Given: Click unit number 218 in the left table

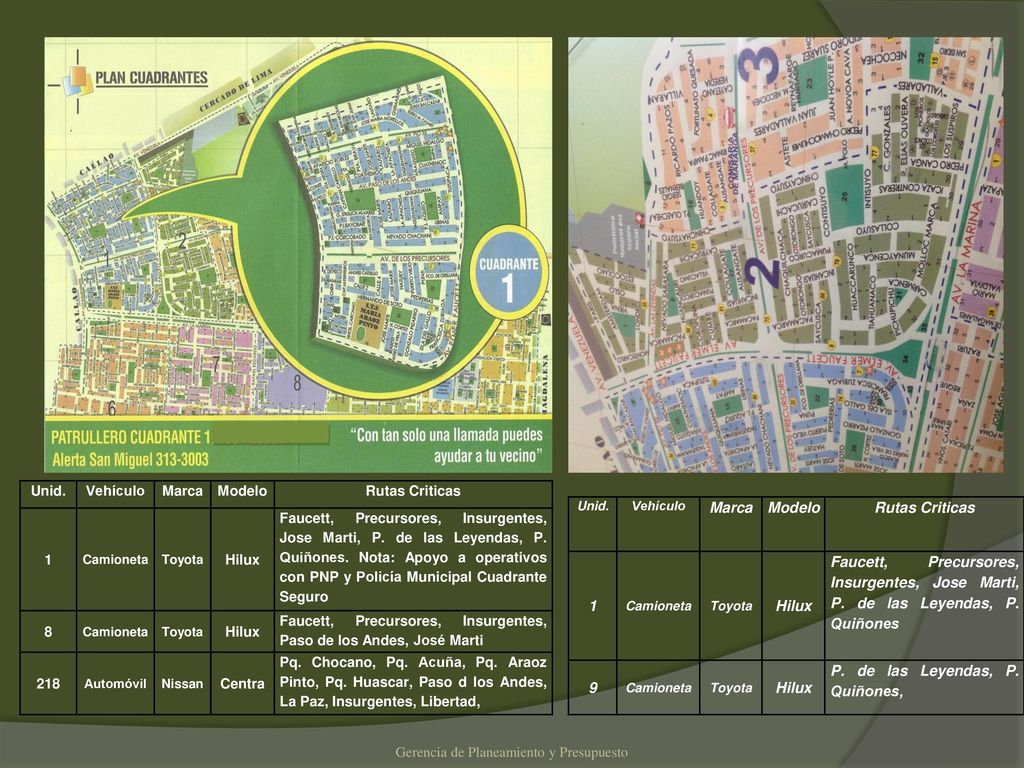Looking at the screenshot, I should click(x=48, y=684).
